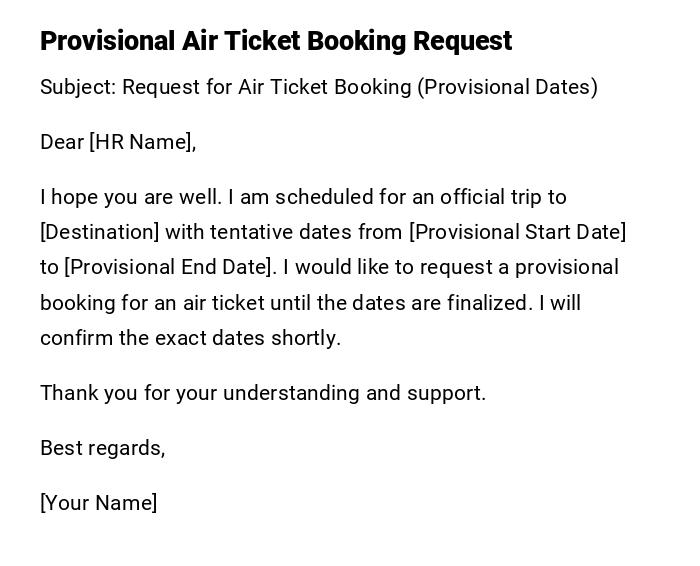
Task: Click the text (Provisional Dates) in the subject line
Action: pyautogui.click(x=507, y=87)
